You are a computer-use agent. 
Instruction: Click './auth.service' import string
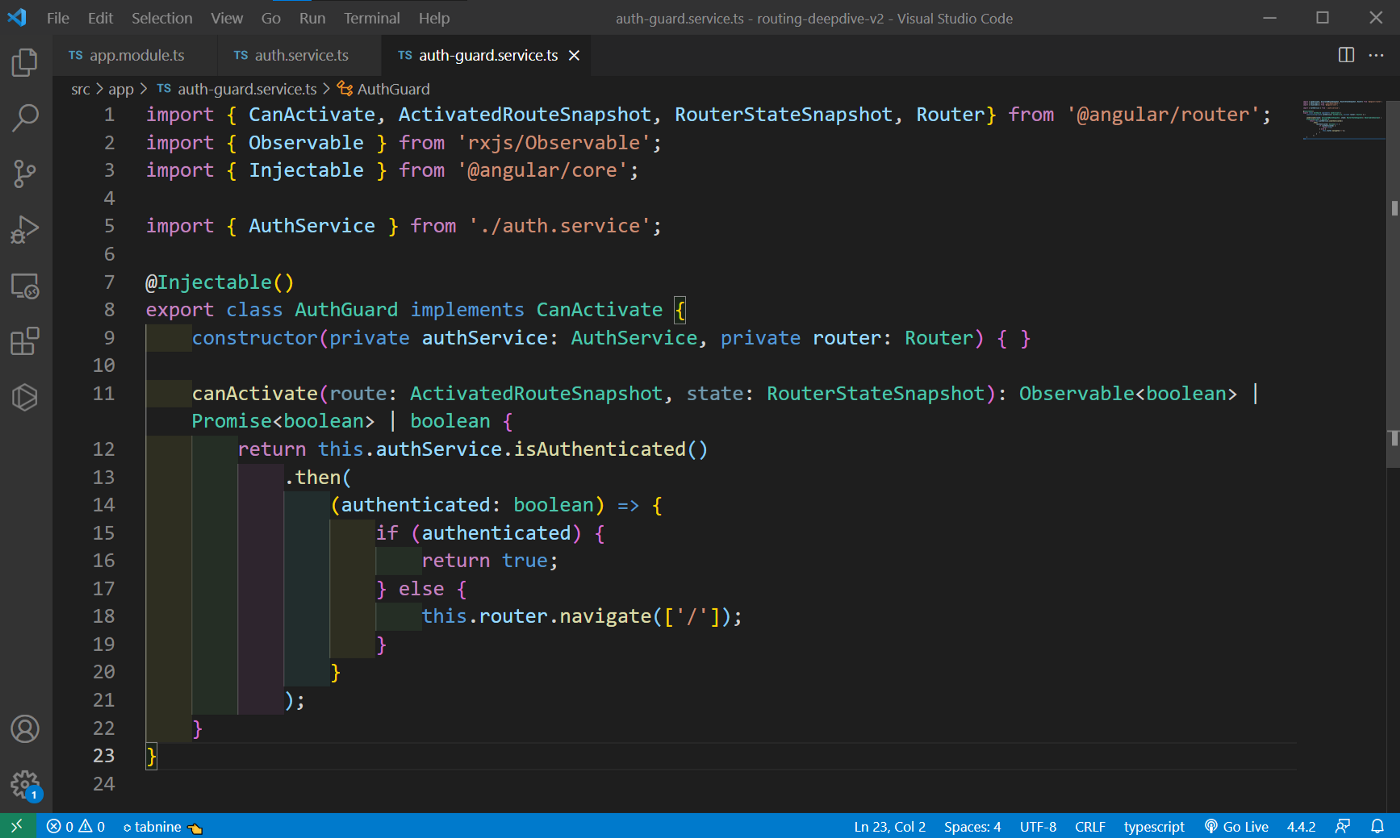pyautogui.click(x=560, y=226)
